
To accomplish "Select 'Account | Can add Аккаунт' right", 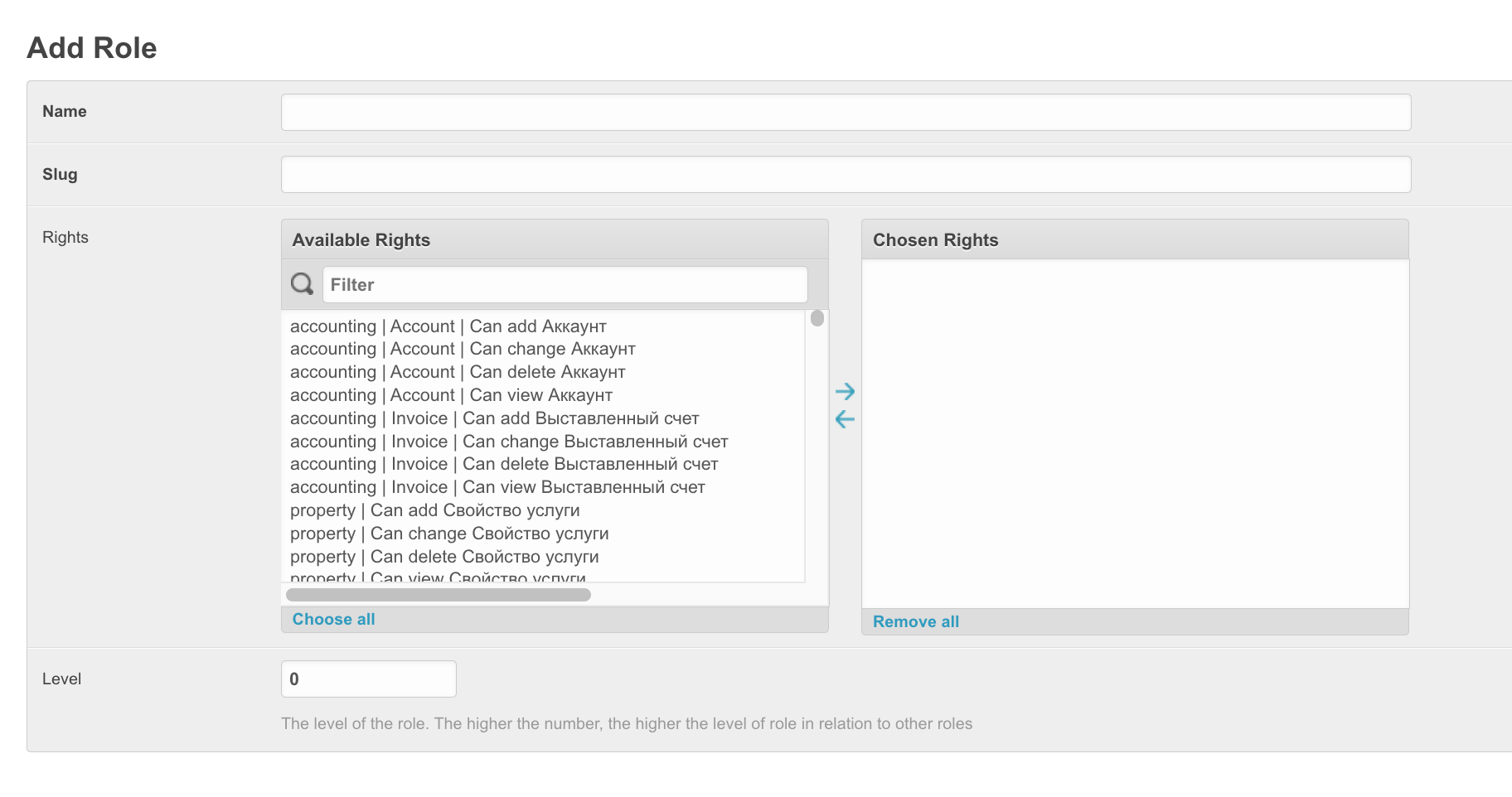I will (448, 326).
